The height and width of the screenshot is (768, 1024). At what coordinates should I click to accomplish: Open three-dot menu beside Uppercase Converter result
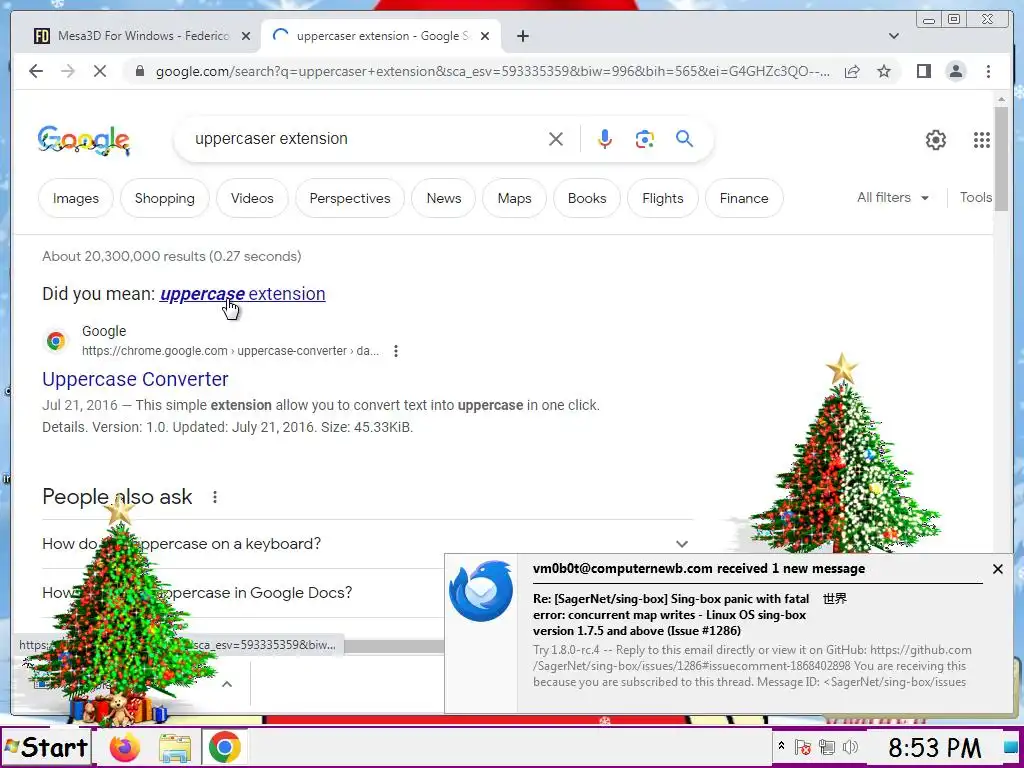[x=396, y=351]
